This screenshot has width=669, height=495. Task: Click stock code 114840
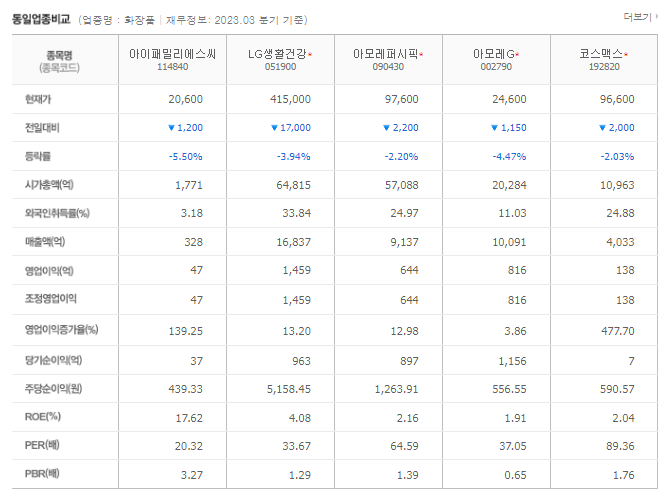coord(172,67)
